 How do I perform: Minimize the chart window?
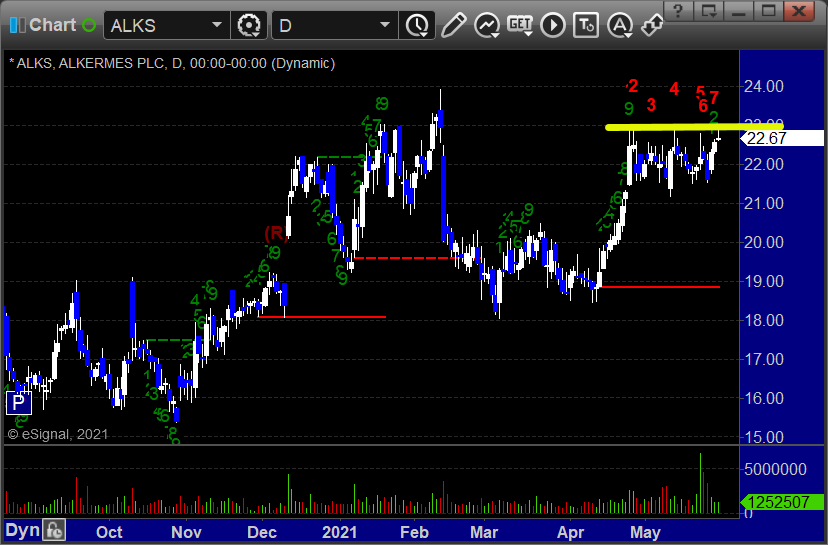[739, 11]
